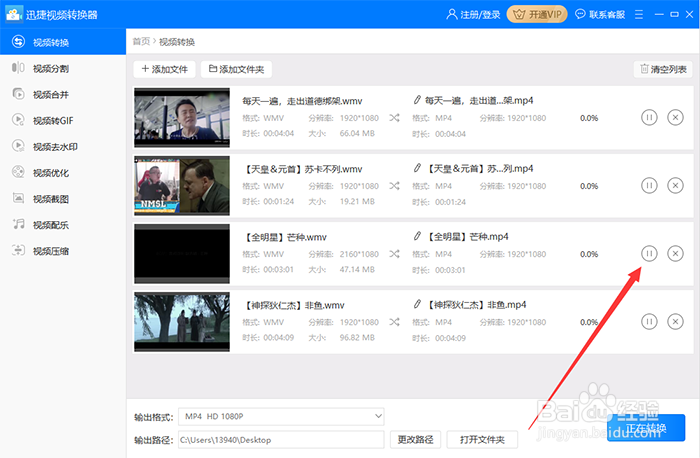Open 视频截图 tool
This screenshot has width=700, height=458.
pos(62,199)
